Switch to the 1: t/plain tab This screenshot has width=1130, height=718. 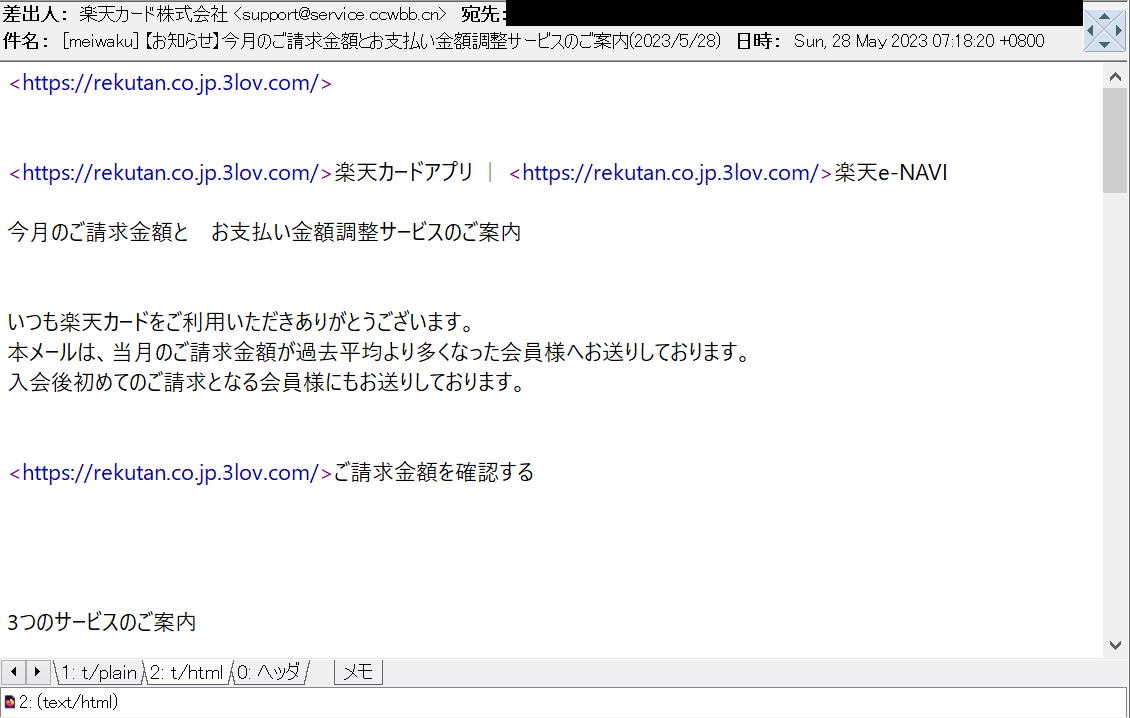[x=99, y=673]
